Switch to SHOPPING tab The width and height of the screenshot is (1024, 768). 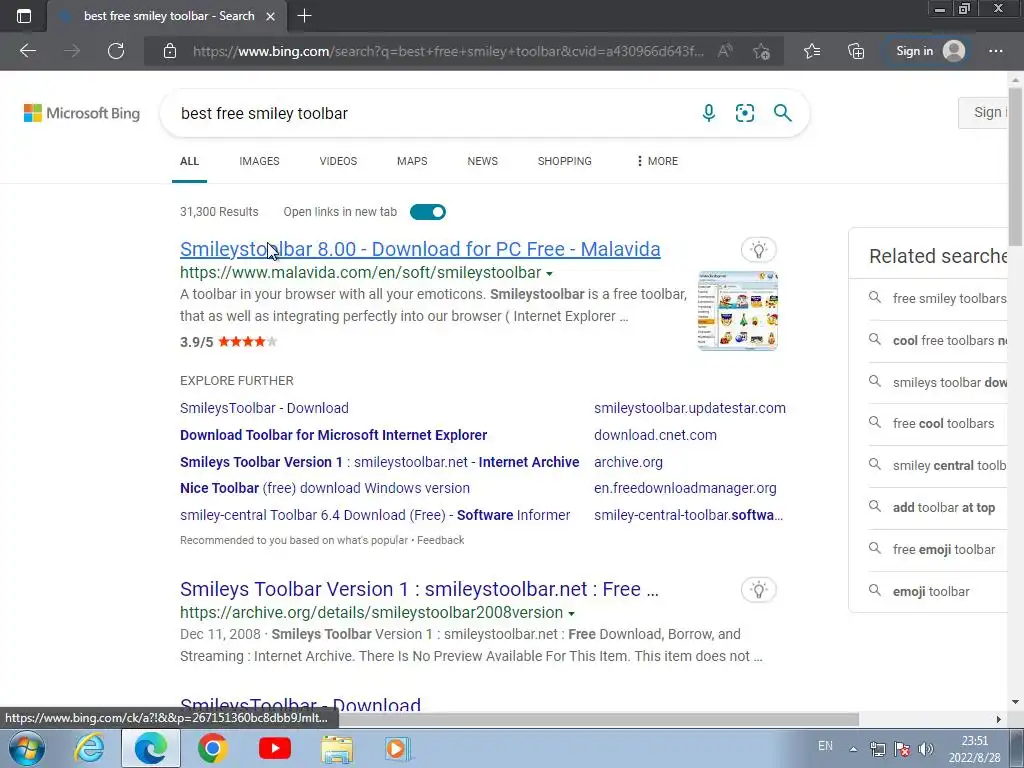[x=565, y=161]
